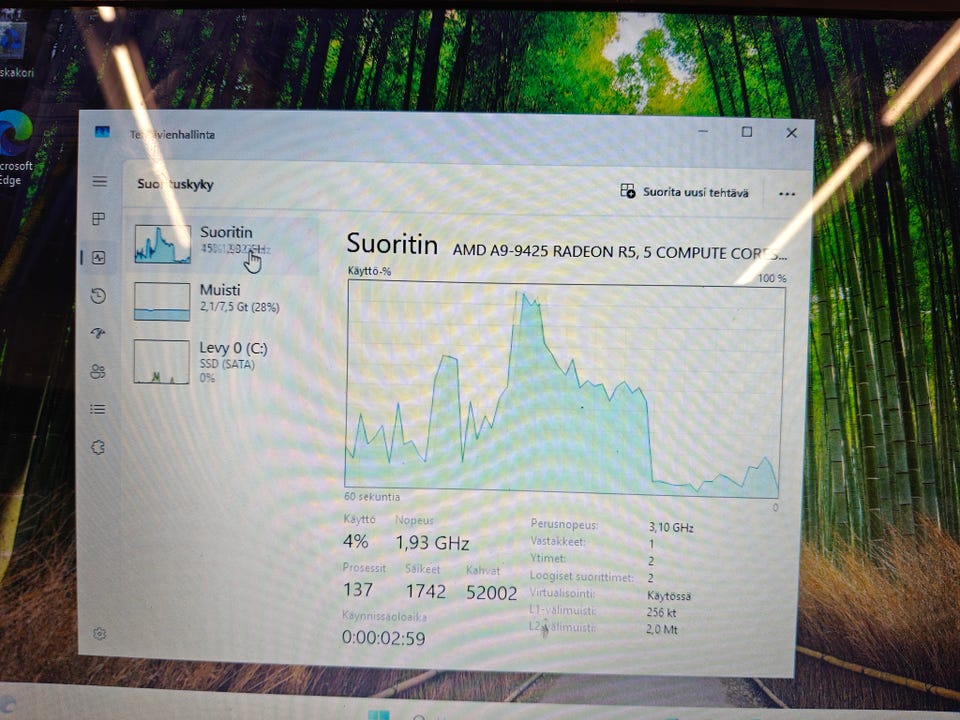Click the Muisti mini graph thumbnail
Image resolution: width=960 pixels, height=720 pixels.
162,301
